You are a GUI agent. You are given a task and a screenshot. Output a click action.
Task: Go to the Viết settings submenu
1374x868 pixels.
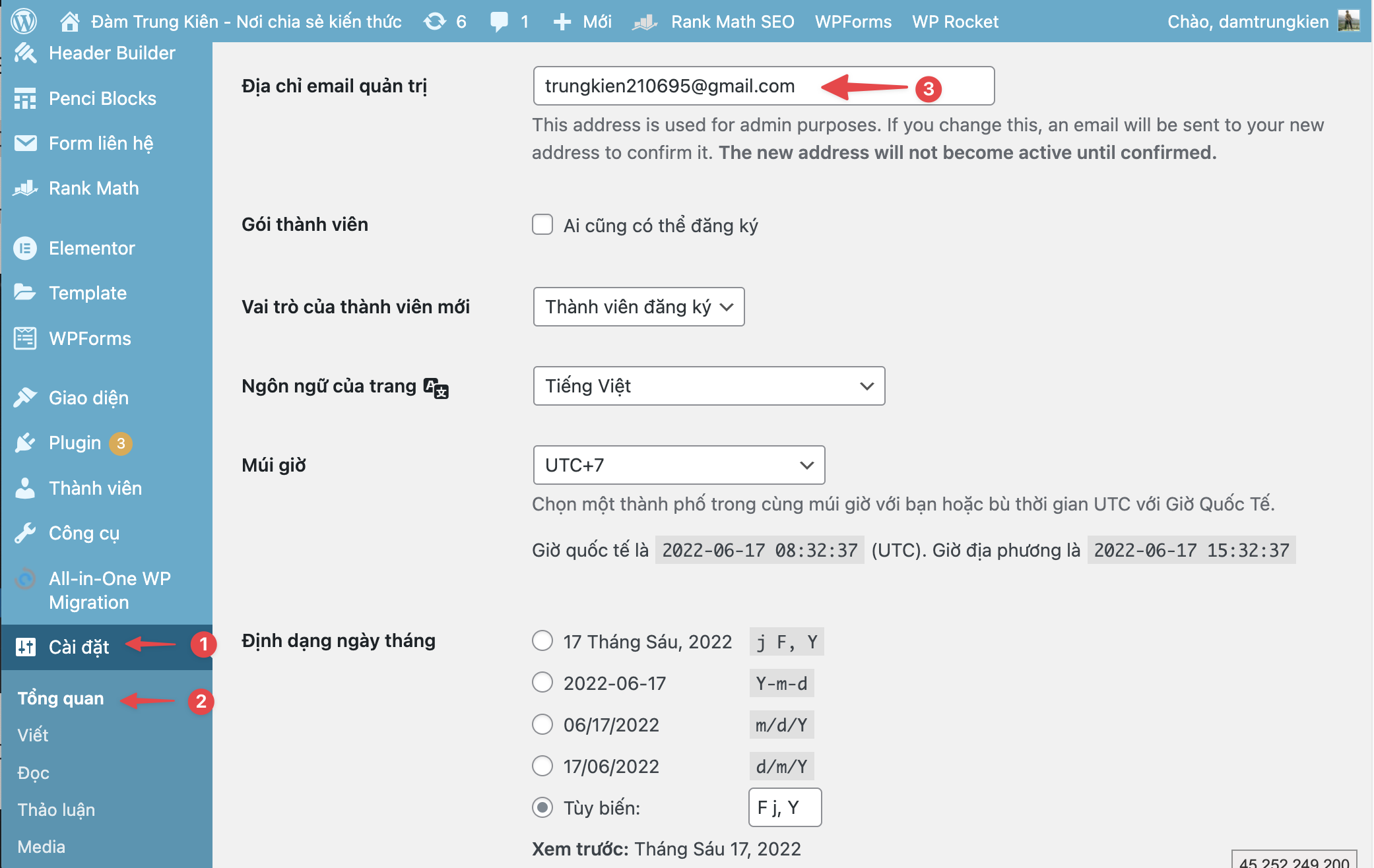point(33,735)
